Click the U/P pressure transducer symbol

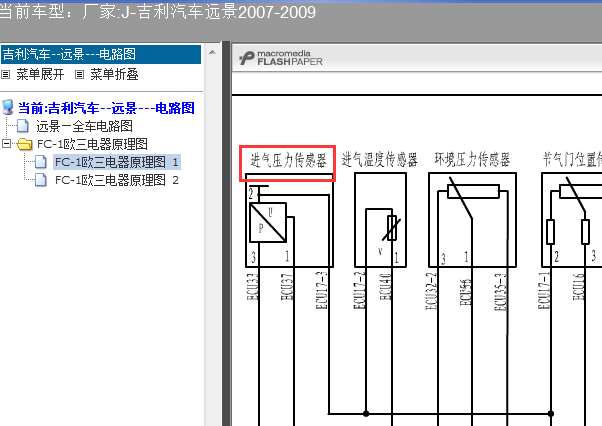pyautogui.click(x=268, y=223)
